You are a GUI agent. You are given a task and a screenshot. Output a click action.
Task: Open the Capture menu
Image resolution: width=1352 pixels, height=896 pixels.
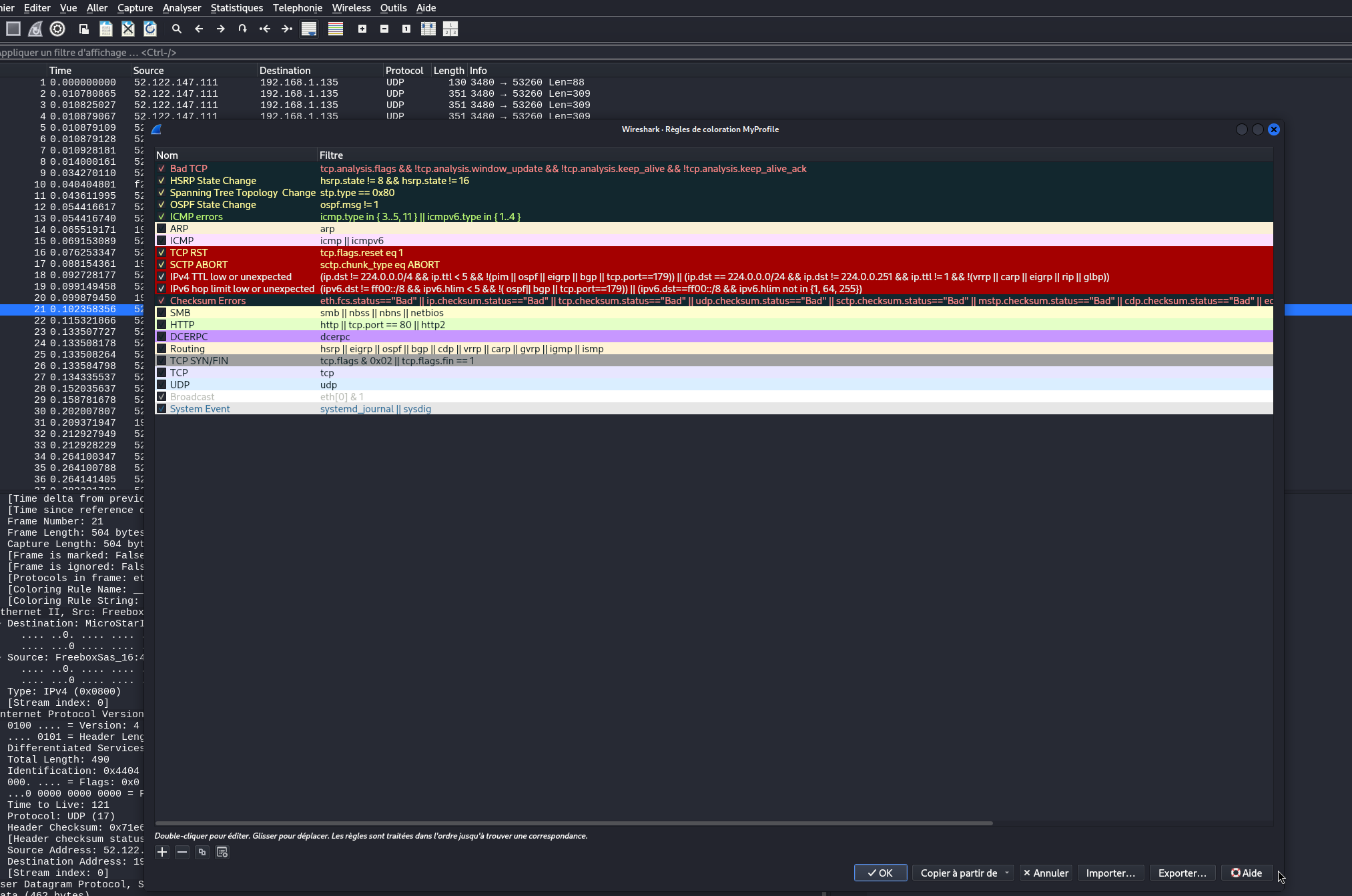coord(135,8)
